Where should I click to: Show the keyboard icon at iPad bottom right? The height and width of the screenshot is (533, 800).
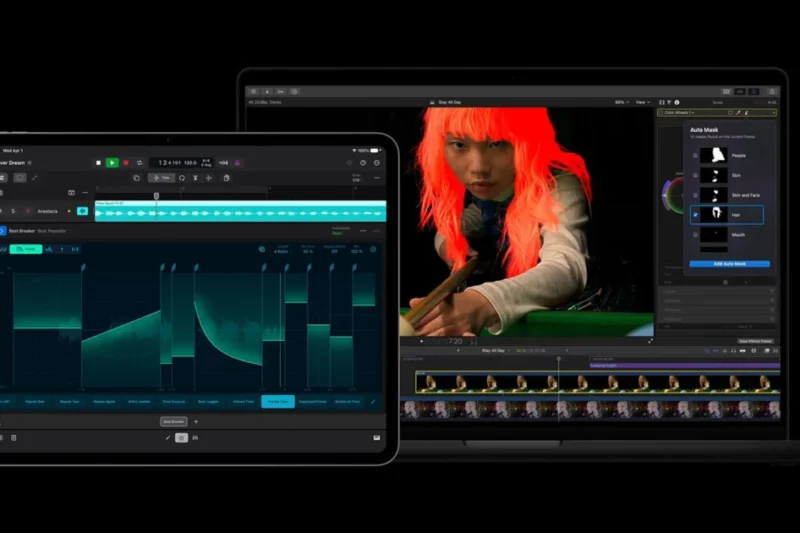(x=377, y=438)
